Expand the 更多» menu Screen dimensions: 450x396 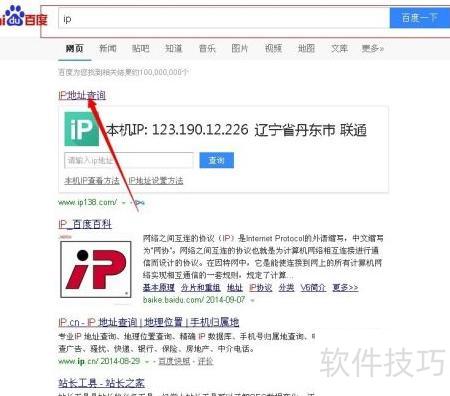pyautogui.click(x=373, y=48)
